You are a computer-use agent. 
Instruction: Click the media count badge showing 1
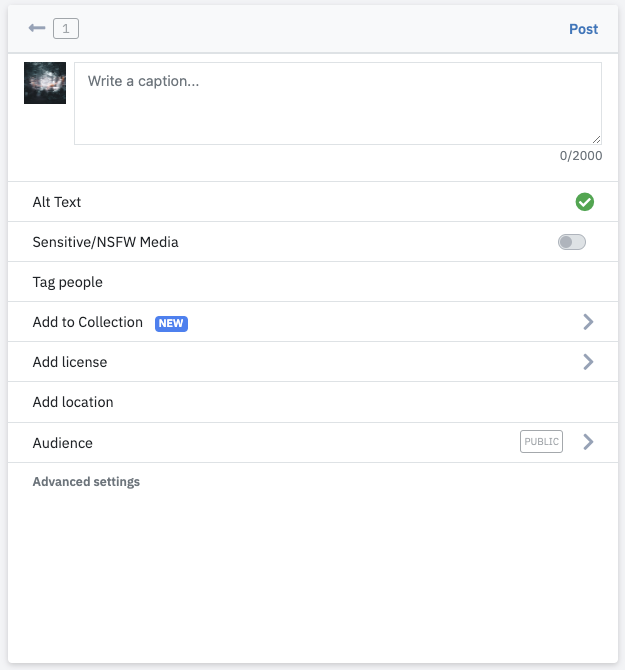[x=66, y=29]
